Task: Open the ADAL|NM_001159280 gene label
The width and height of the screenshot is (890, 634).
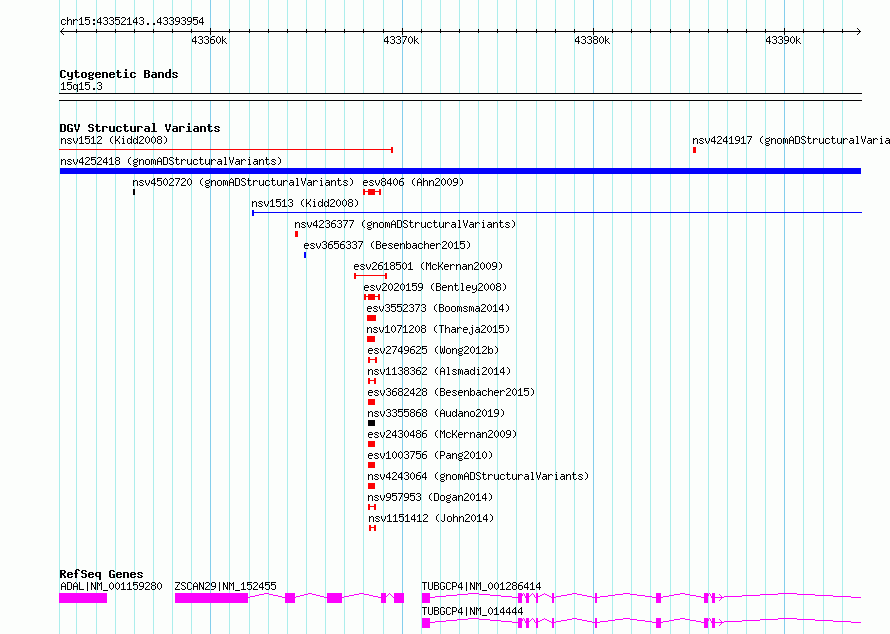Action: [x=111, y=586]
